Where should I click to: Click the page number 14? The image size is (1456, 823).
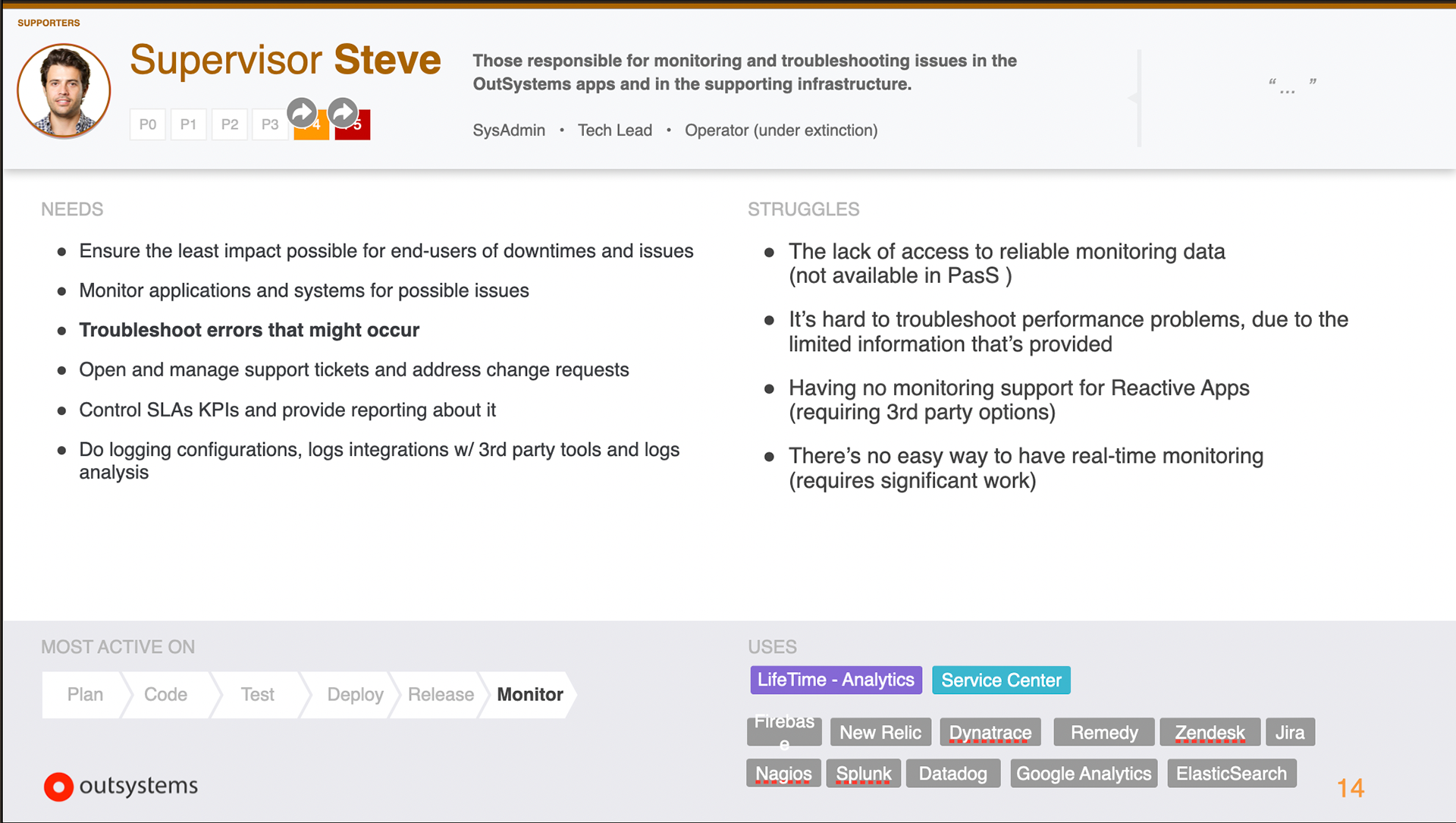click(1351, 788)
